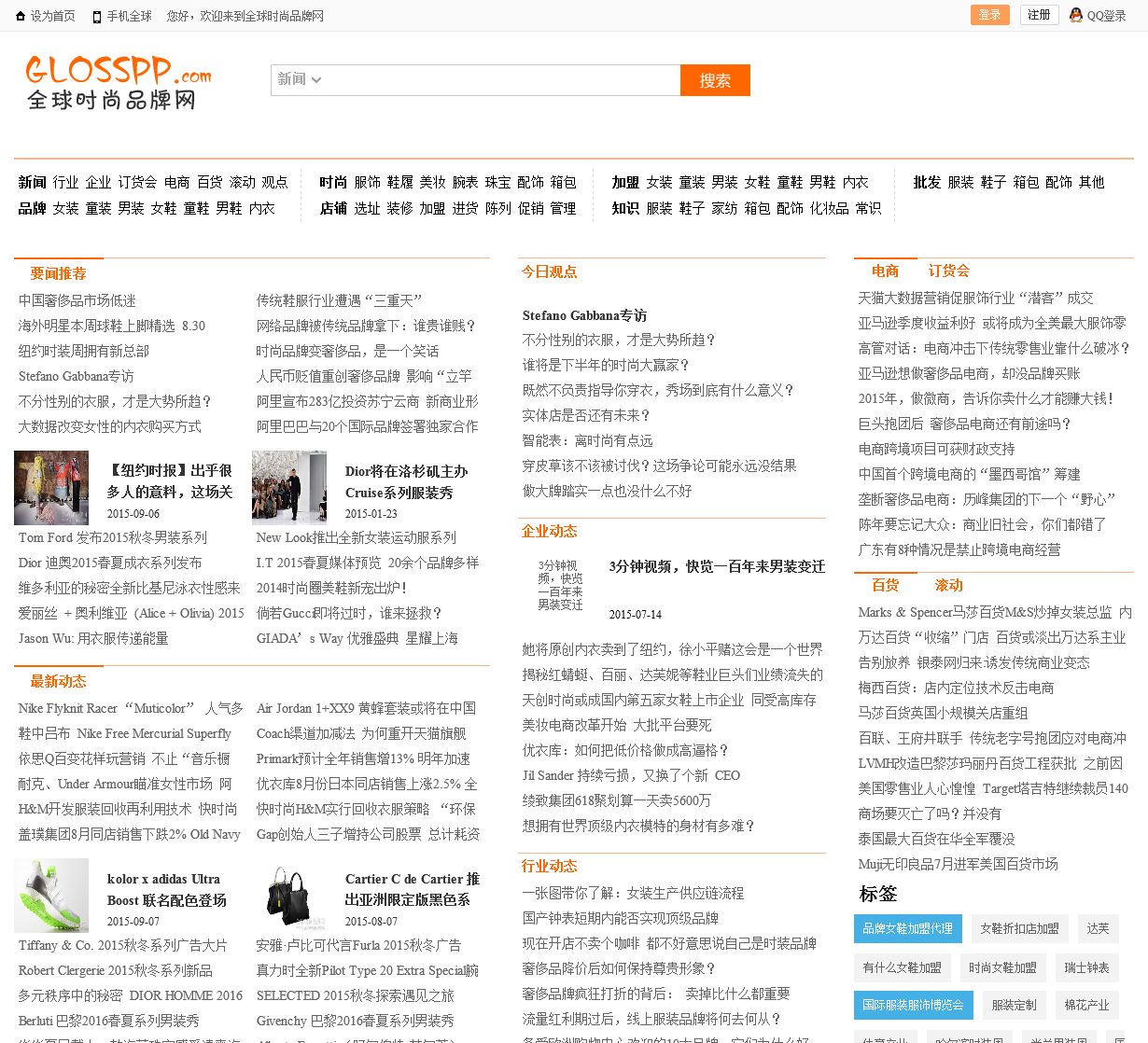Open the 今日观点 section heading
This screenshot has width=1148, height=1043.
click(x=550, y=271)
